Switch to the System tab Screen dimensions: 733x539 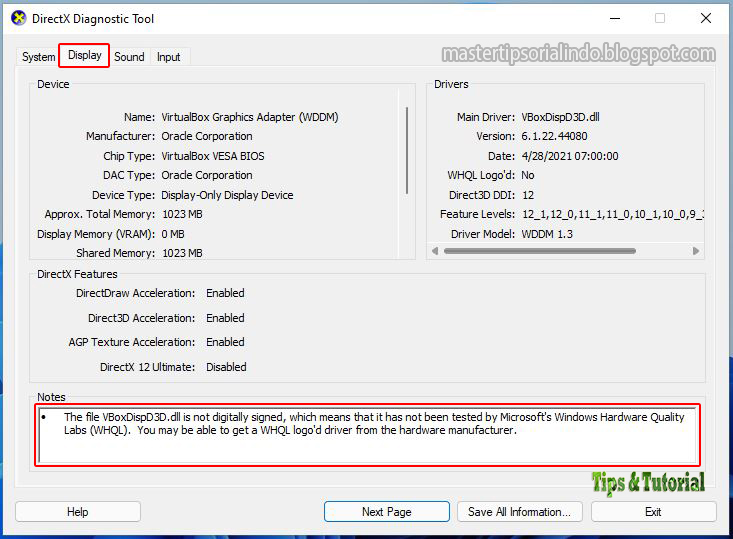point(38,57)
